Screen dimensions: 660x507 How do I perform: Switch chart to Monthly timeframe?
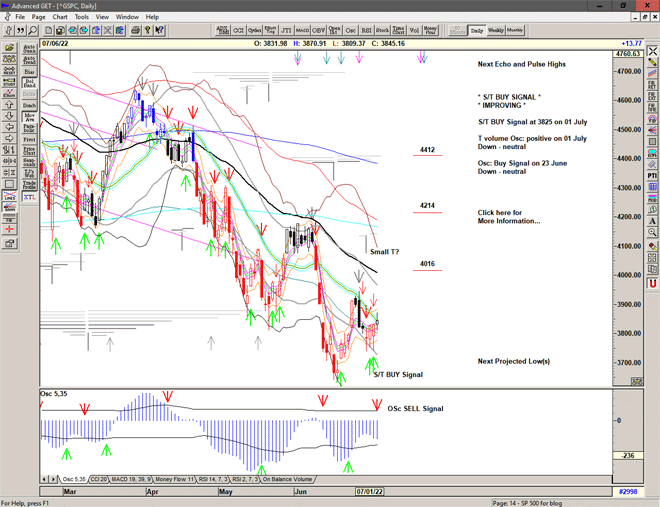pos(515,31)
